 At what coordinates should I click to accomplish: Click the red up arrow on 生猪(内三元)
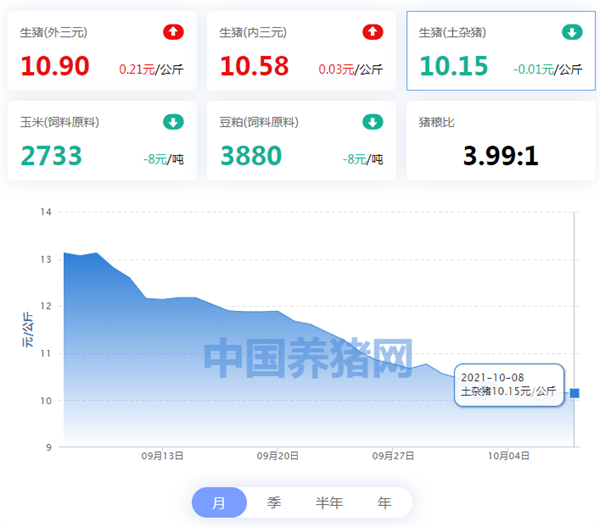click(x=373, y=32)
